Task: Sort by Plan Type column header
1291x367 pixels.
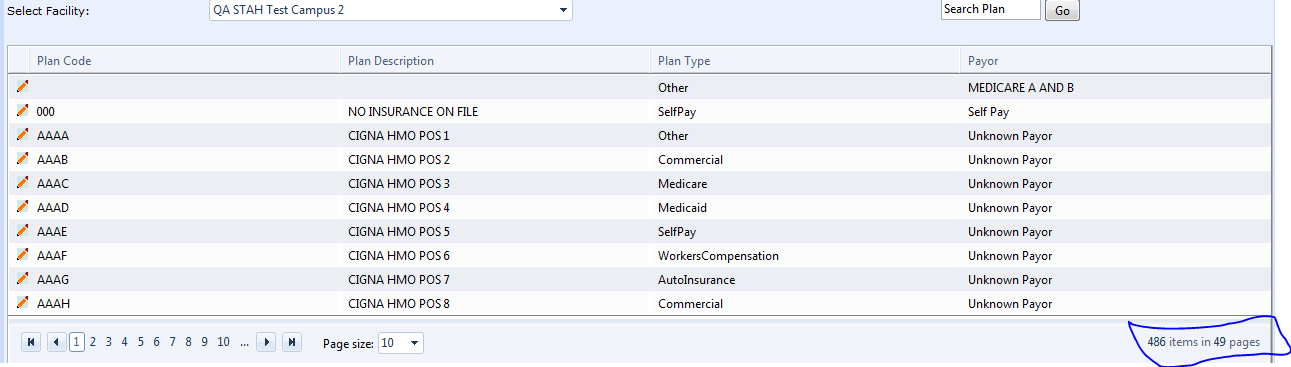Action: [684, 61]
